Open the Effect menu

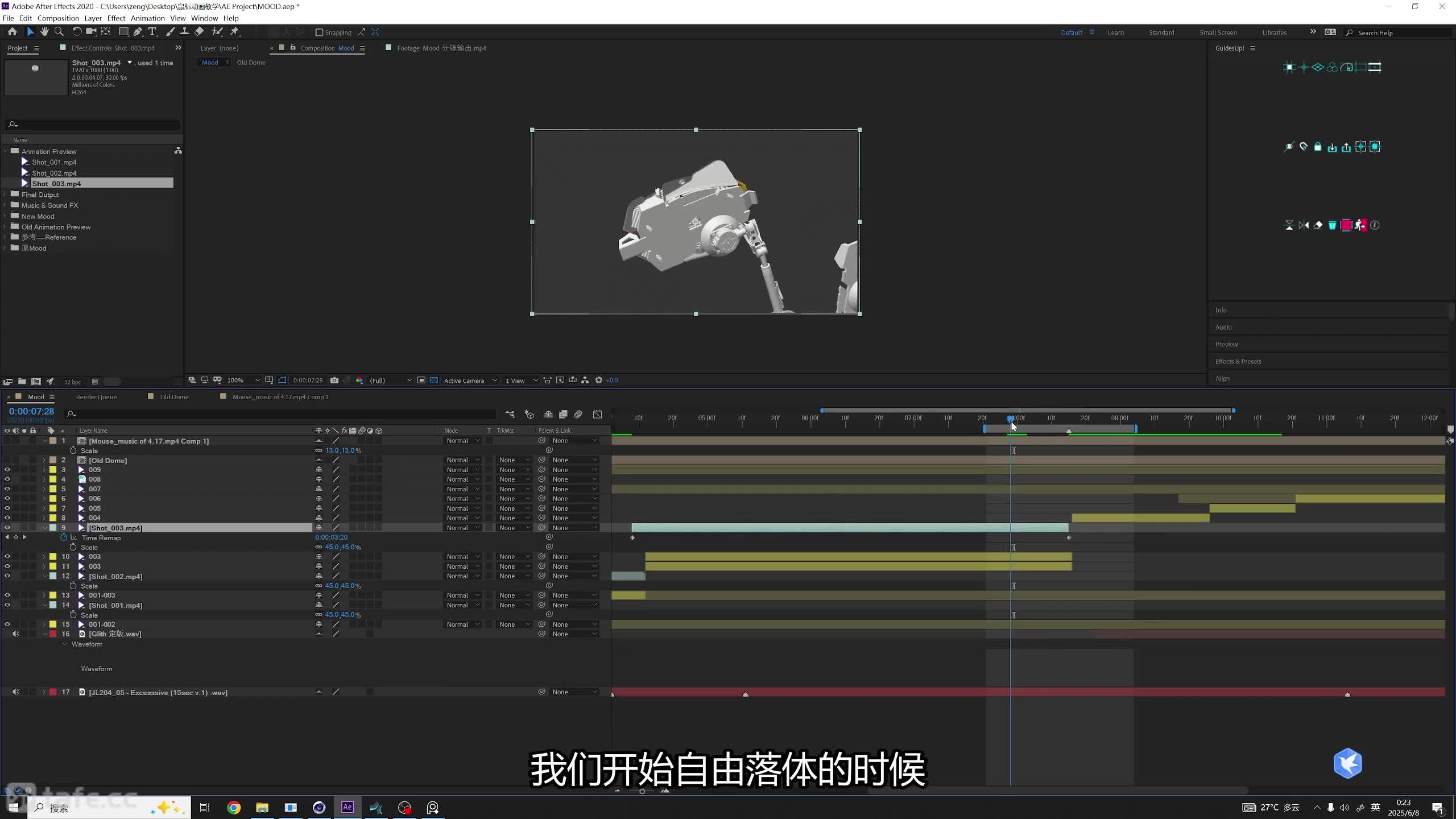[116, 18]
